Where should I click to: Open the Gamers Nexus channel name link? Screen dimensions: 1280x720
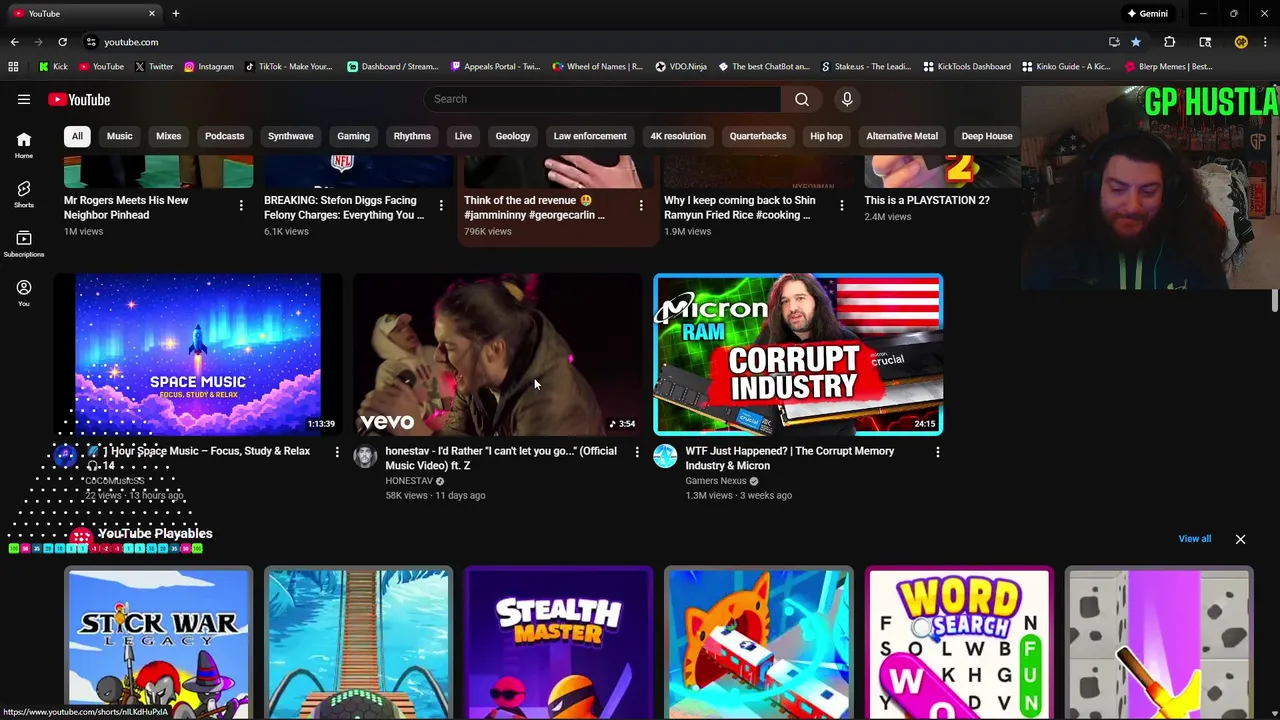tap(716, 481)
